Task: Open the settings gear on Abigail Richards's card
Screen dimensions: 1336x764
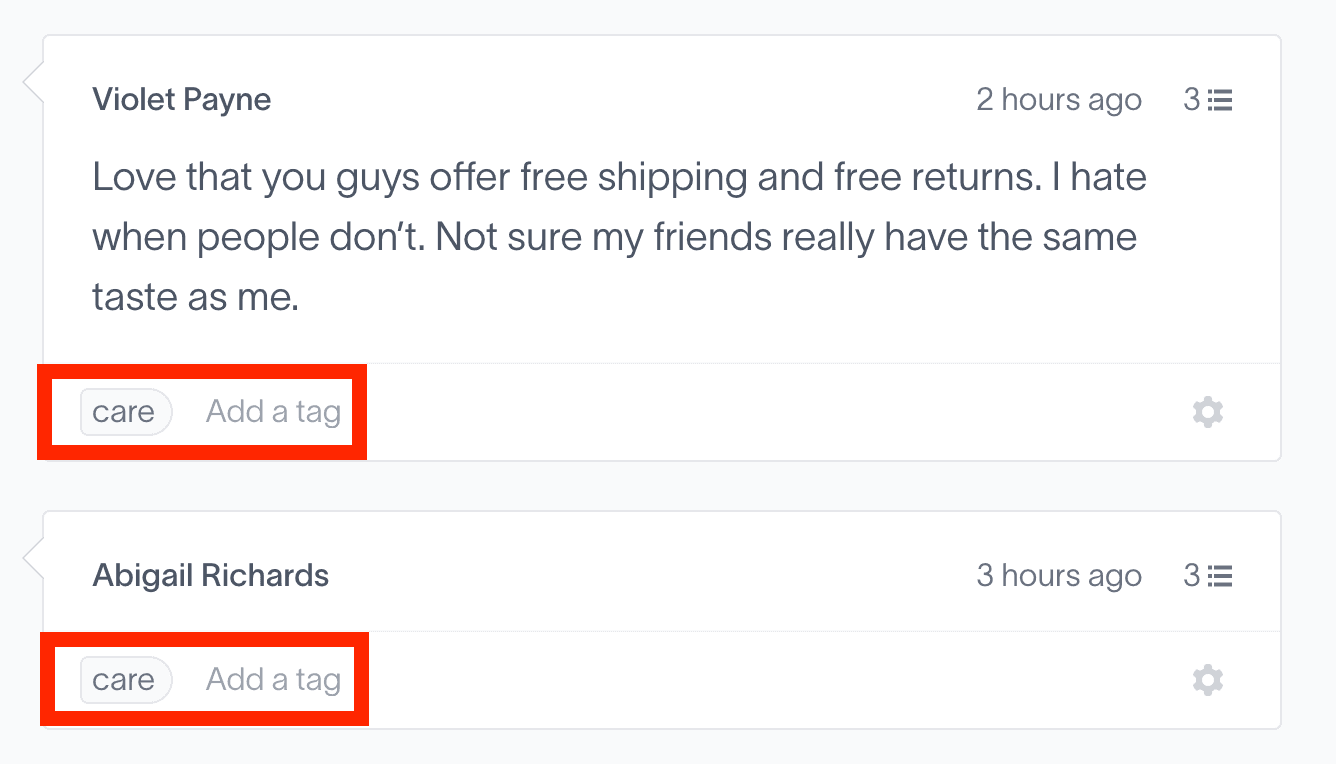Action: pyautogui.click(x=1208, y=680)
